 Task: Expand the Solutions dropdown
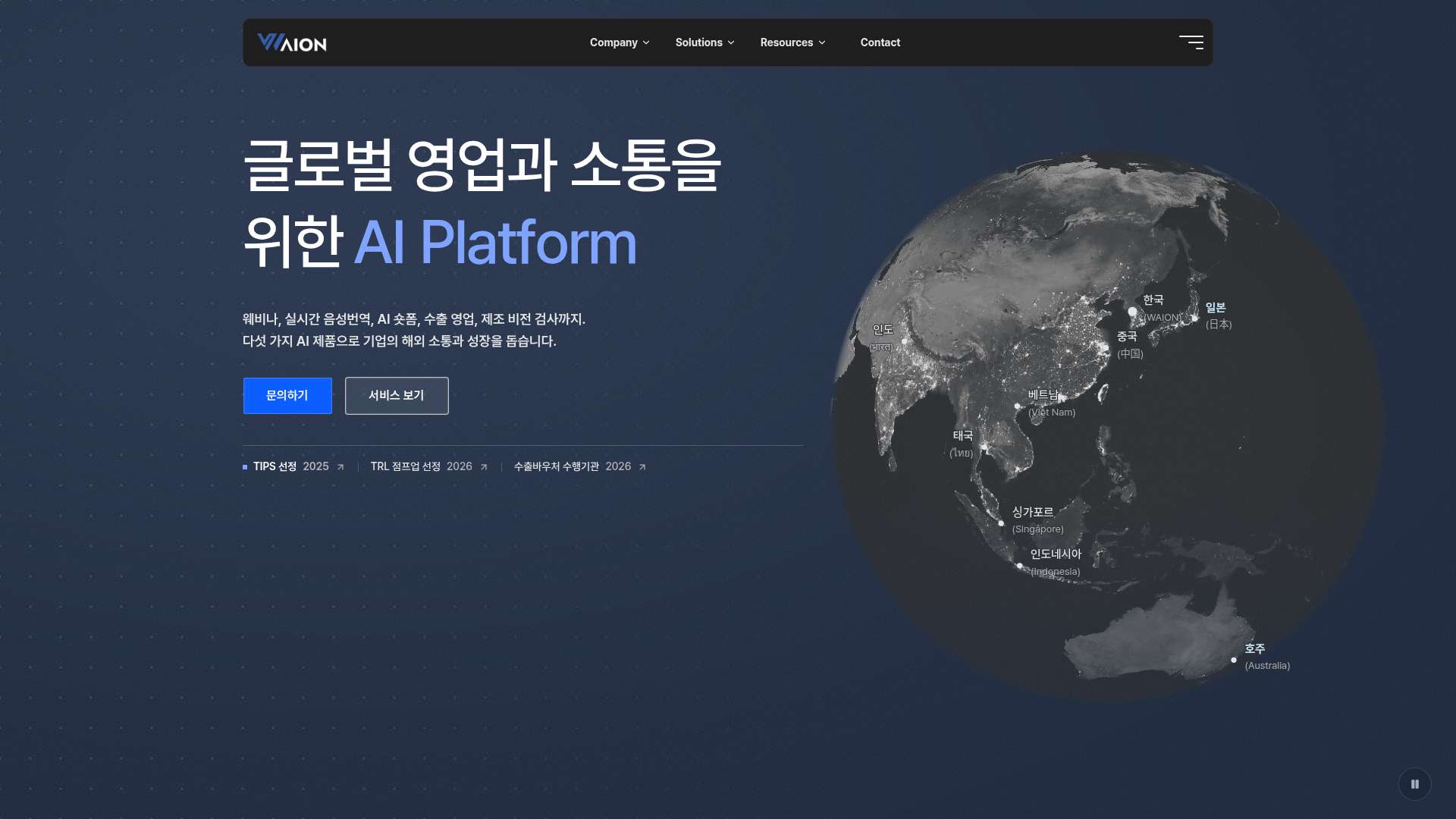click(x=704, y=42)
